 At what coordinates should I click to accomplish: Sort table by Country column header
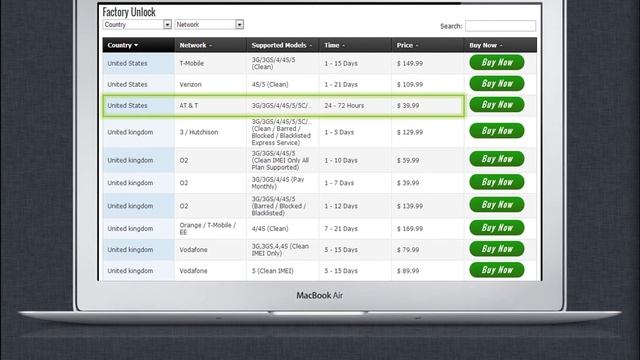click(138, 45)
